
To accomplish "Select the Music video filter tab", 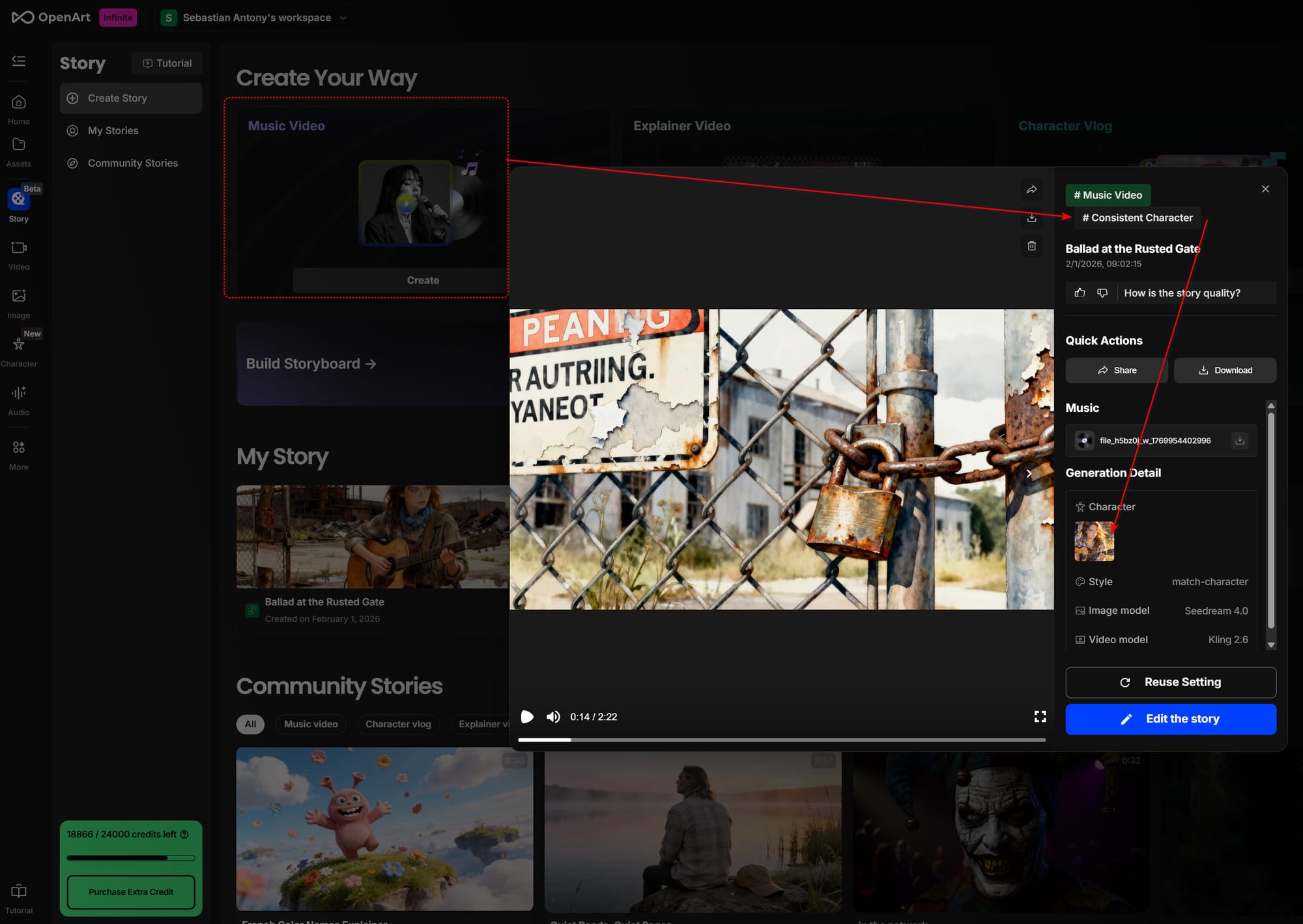I will tap(311, 724).
